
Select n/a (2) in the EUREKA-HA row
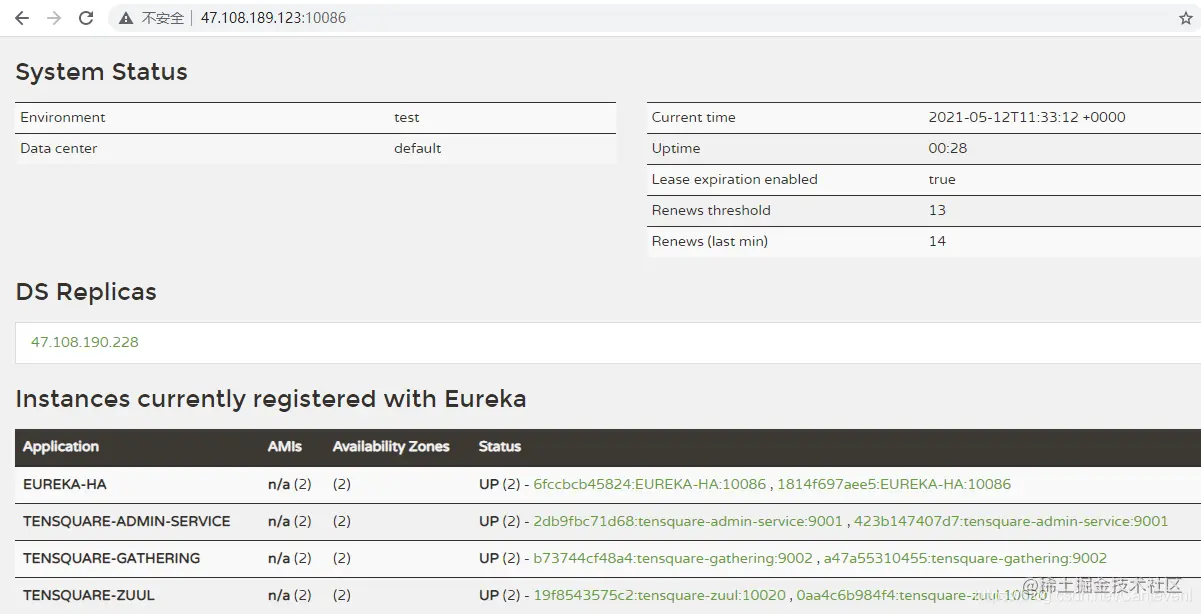pos(290,484)
